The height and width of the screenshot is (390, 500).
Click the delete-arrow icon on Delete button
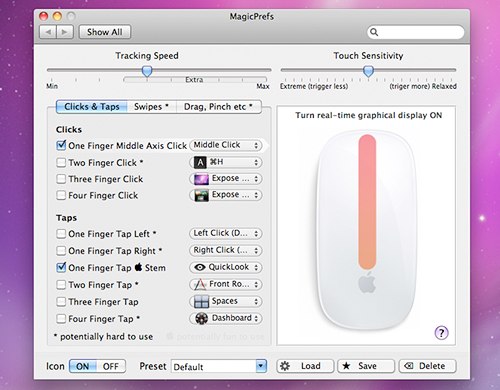pyautogui.click(x=409, y=366)
